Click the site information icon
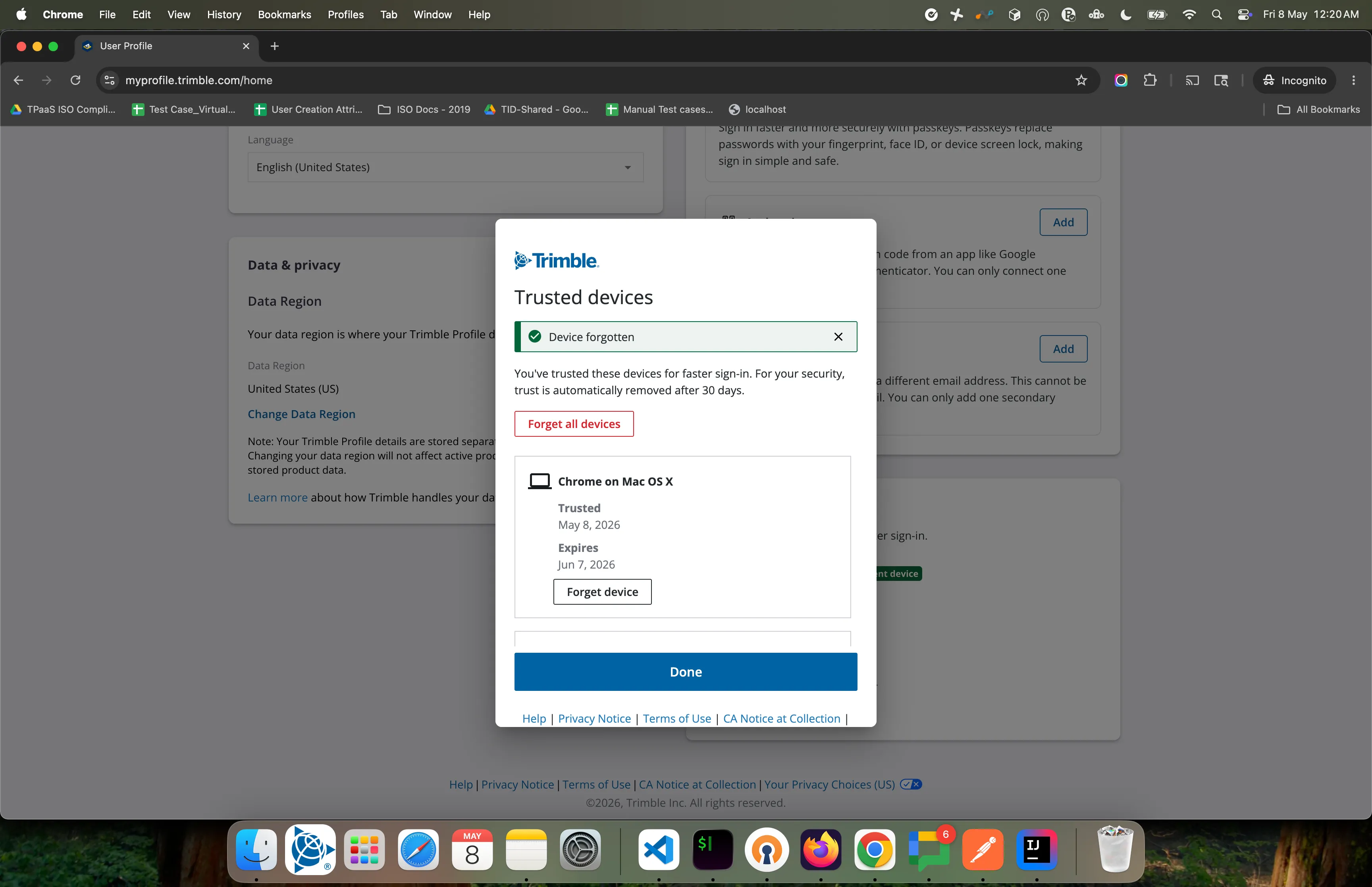Image resolution: width=1372 pixels, height=887 pixels. 110,80
